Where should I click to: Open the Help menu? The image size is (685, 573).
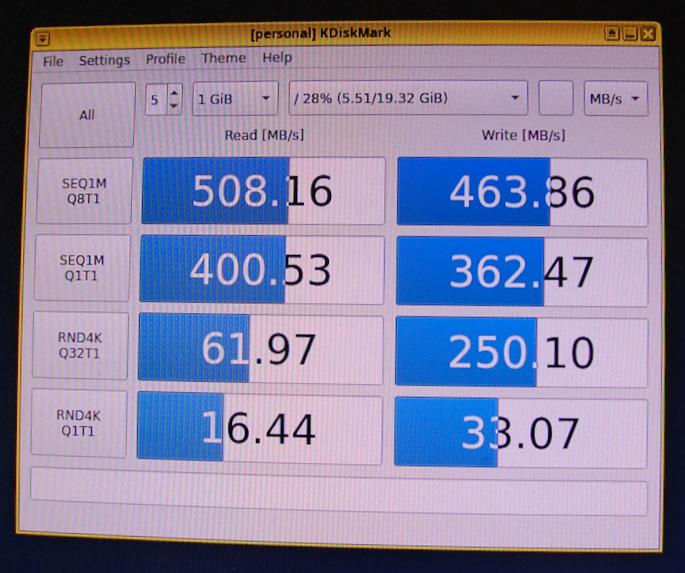[277, 57]
